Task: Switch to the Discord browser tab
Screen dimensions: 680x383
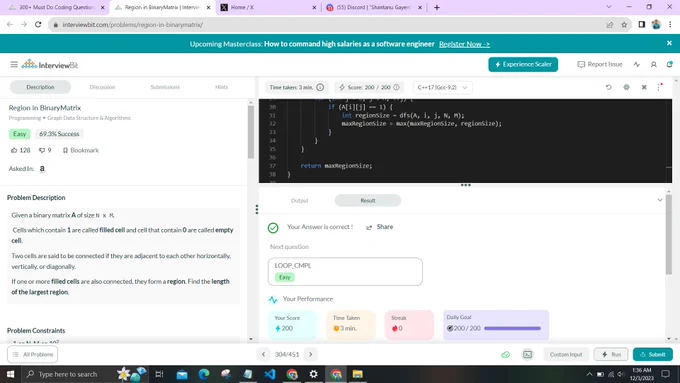Action: (373, 7)
